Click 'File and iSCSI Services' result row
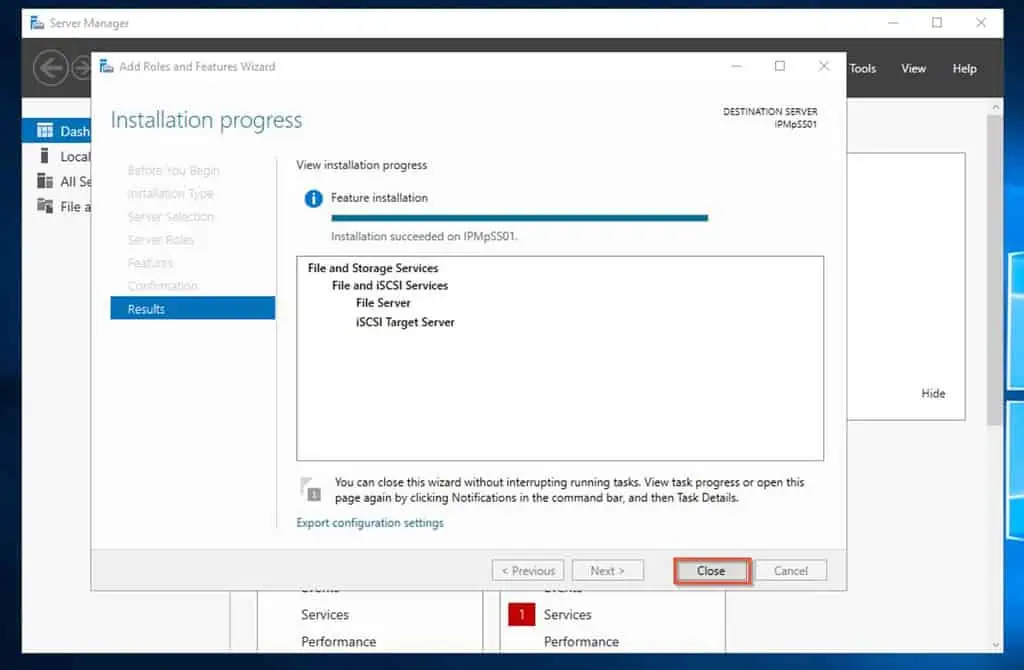 390,286
